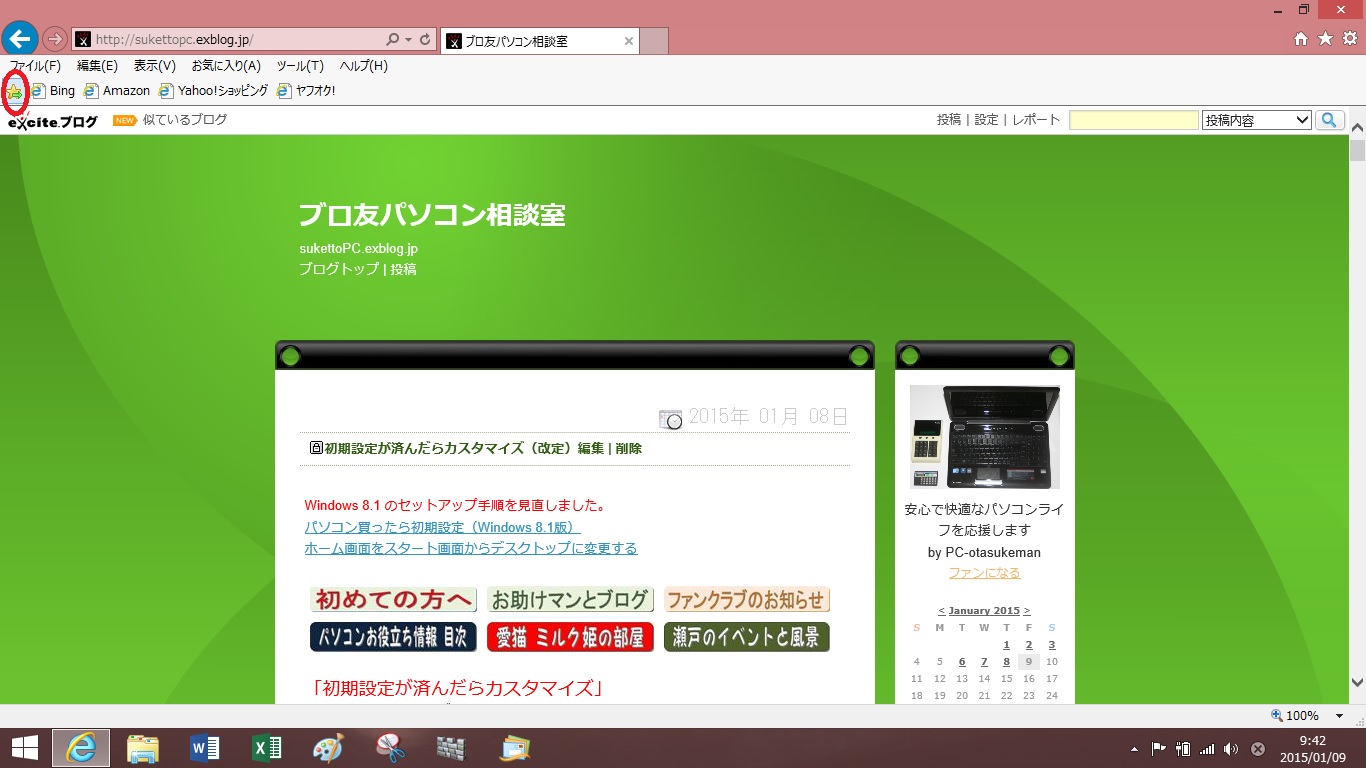Click the ファンになる link
1366x768 pixels.
tap(985, 573)
